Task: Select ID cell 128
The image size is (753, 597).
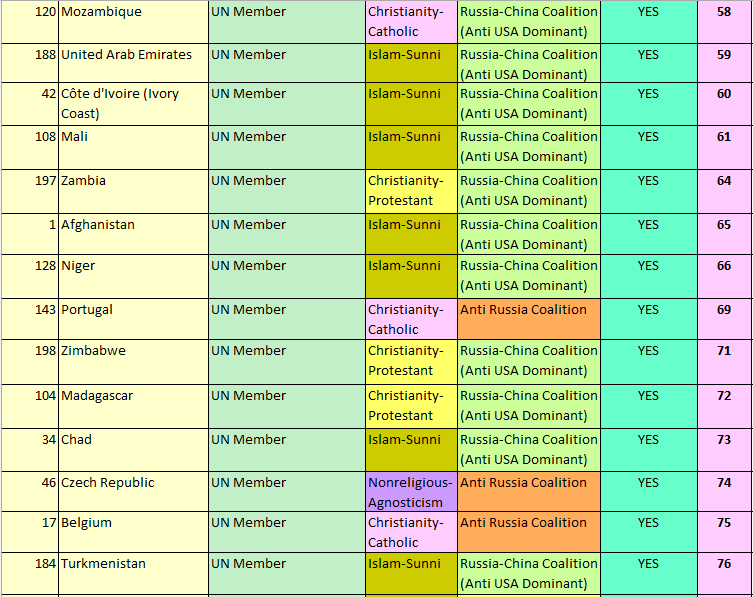Action: point(30,277)
